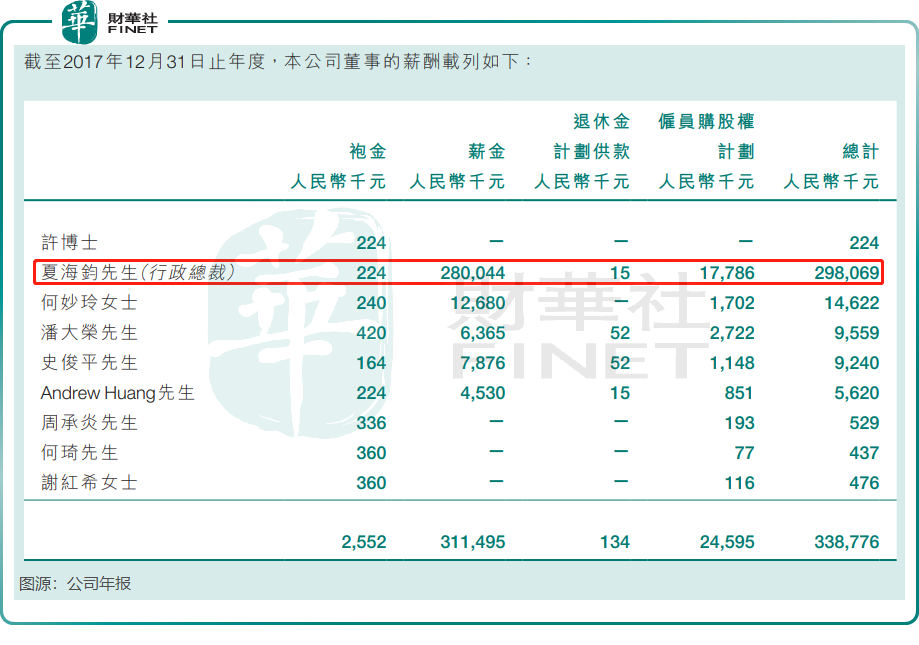Click the fee sum 2,552
The image size is (919, 645).
click(x=364, y=542)
